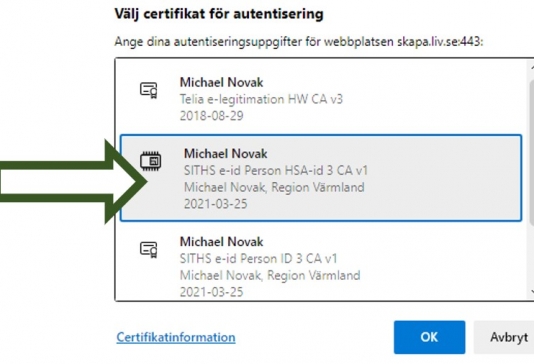Click Region Värmland line in bottom entry
The width and height of the screenshot is (534, 364).
pos(270,275)
